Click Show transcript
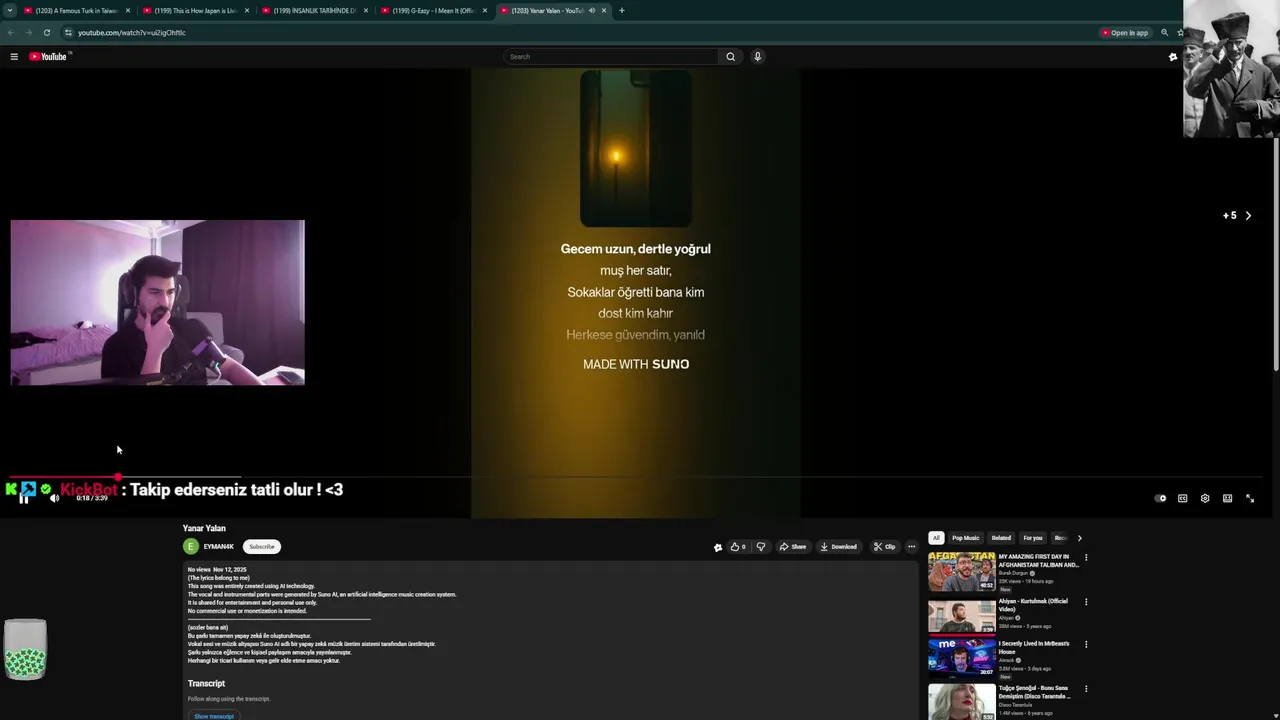 tap(214, 716)
